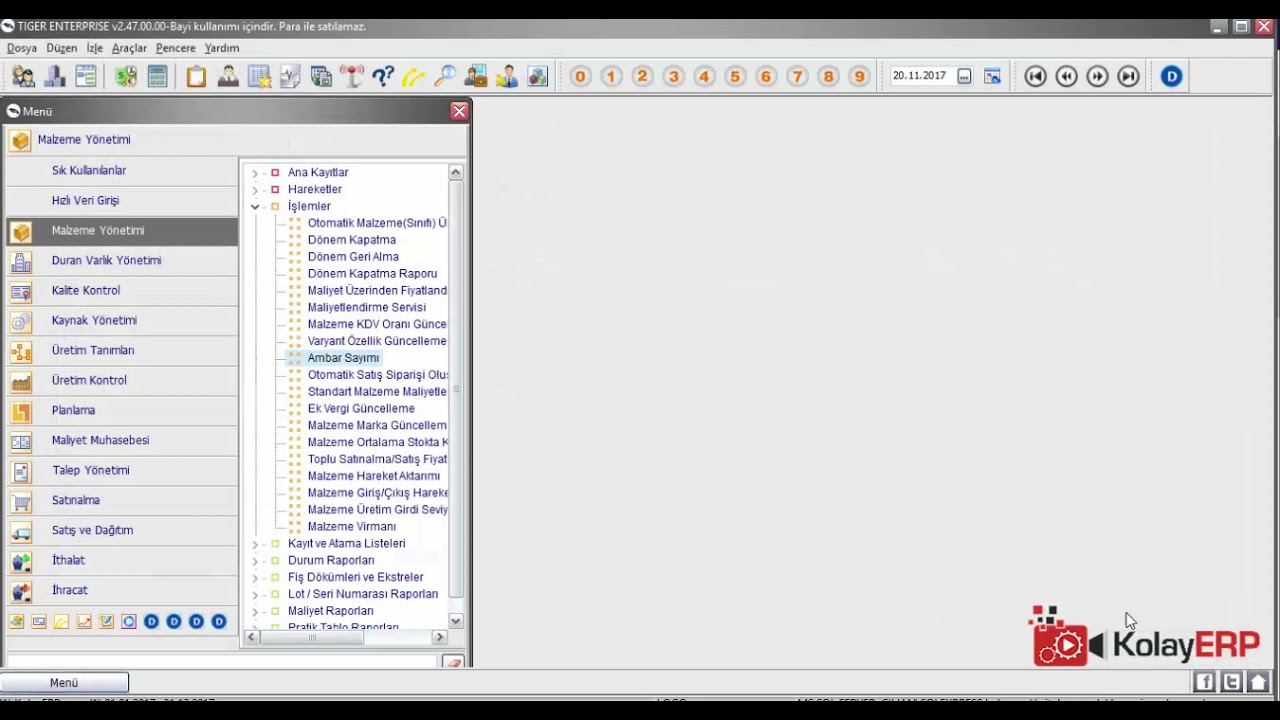Image resolution: width=1280 pixels, height=720 pixels.
Task: Click the orange number 3 button
Action: click(673, 76)
